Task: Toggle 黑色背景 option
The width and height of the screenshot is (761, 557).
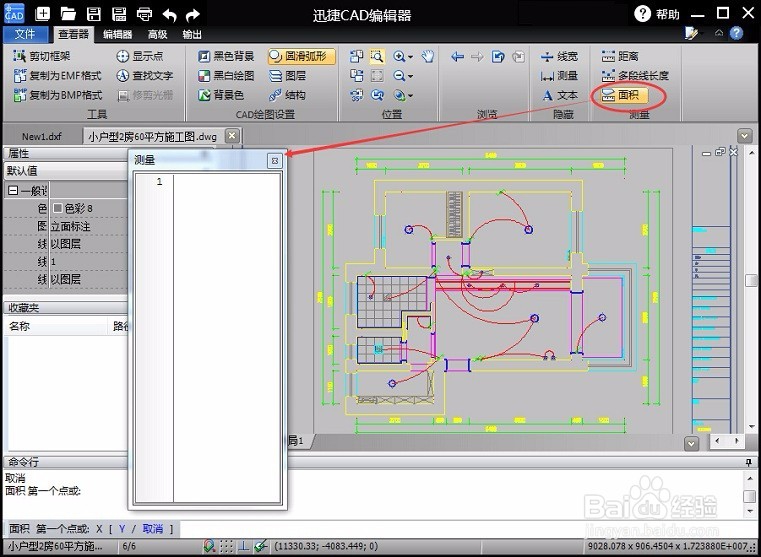Action: [x=226, y=56]
